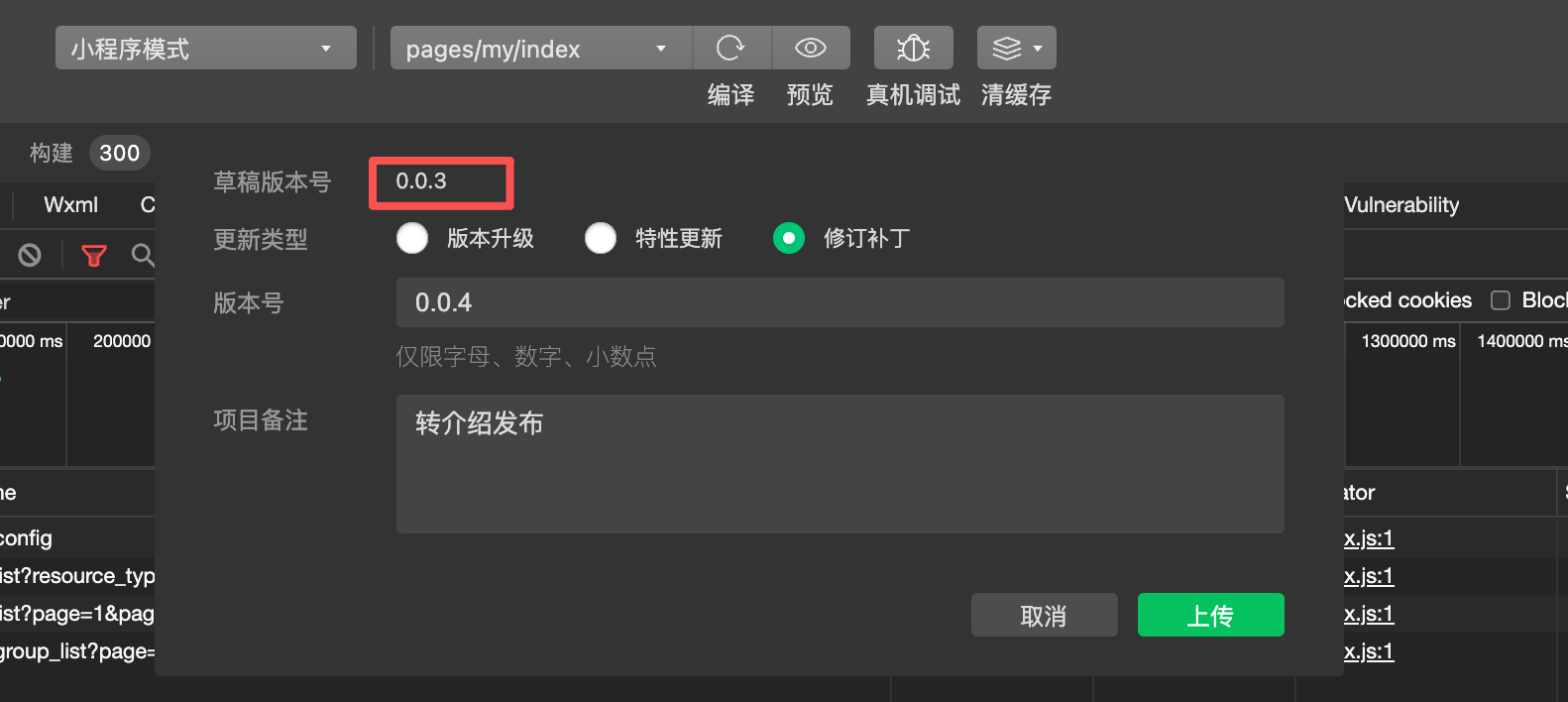Open the Vulnerability tab
The width and height of the screenshot is (1568, 702).
(1401, 205)
